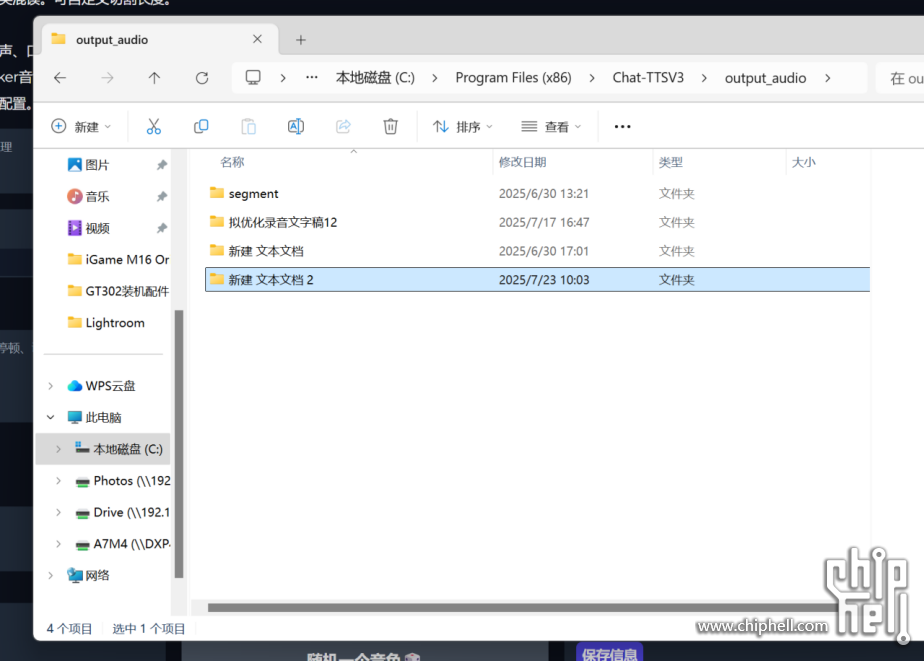
Task: Expand chevron after output_audio in path
Action: [x=827, y=78]
